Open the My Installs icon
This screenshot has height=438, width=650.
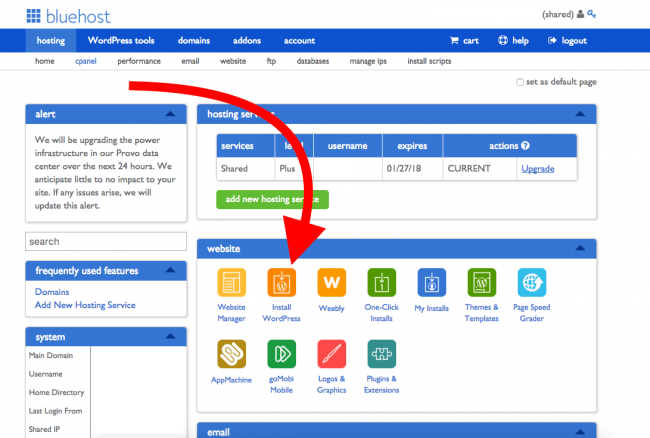[432, 283]
